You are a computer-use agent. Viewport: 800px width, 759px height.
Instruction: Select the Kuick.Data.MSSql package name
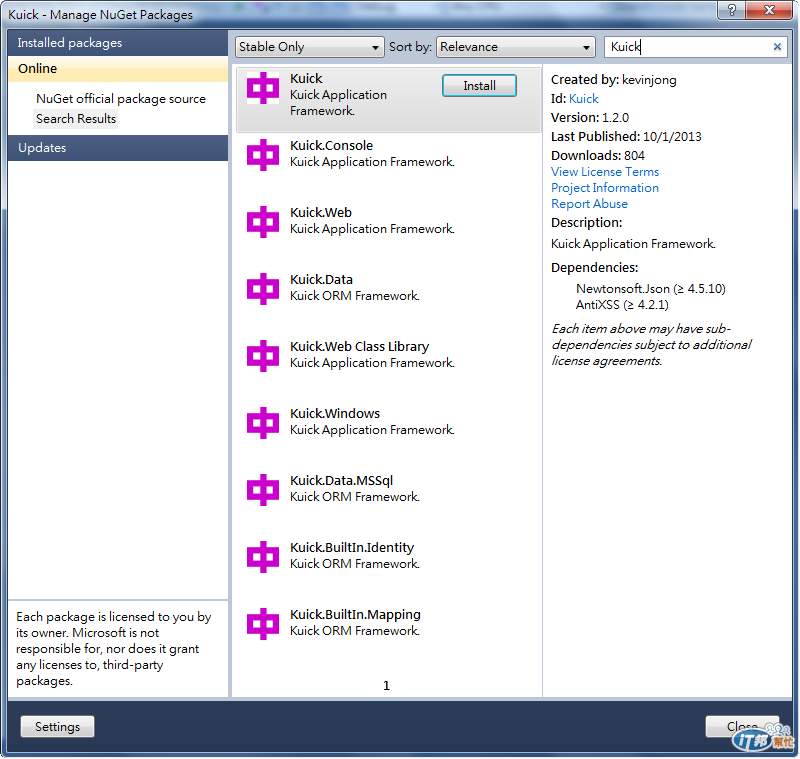click(342, 481)
